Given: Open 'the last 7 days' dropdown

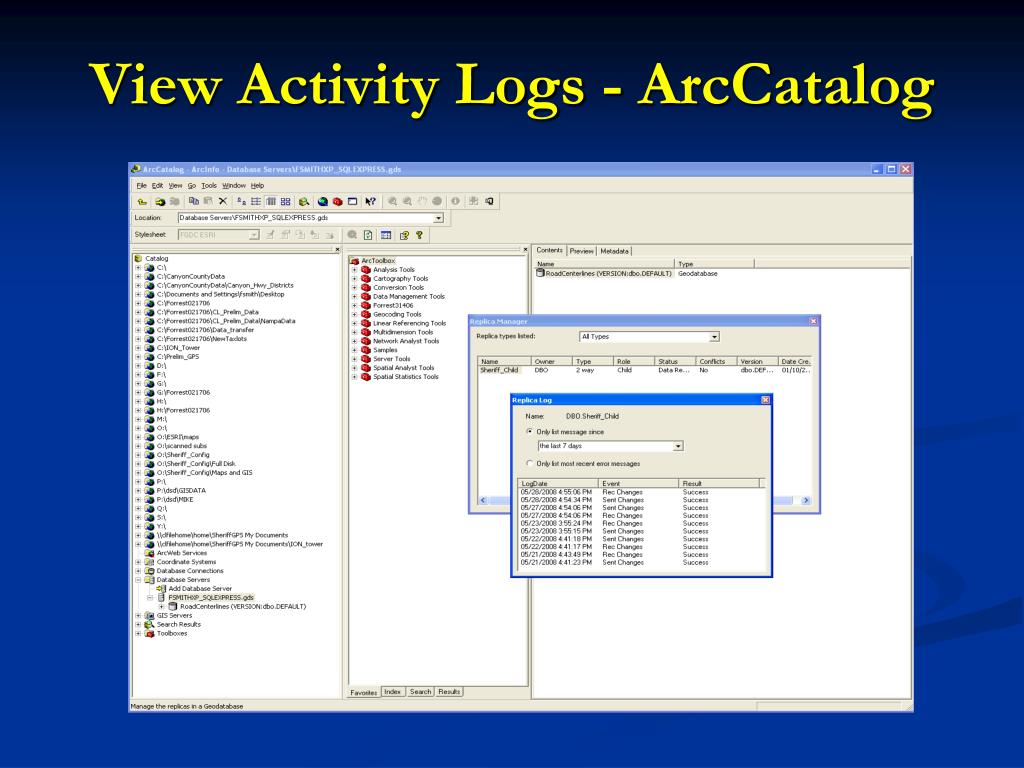Looking at the screenshot, I should (678, 446).
